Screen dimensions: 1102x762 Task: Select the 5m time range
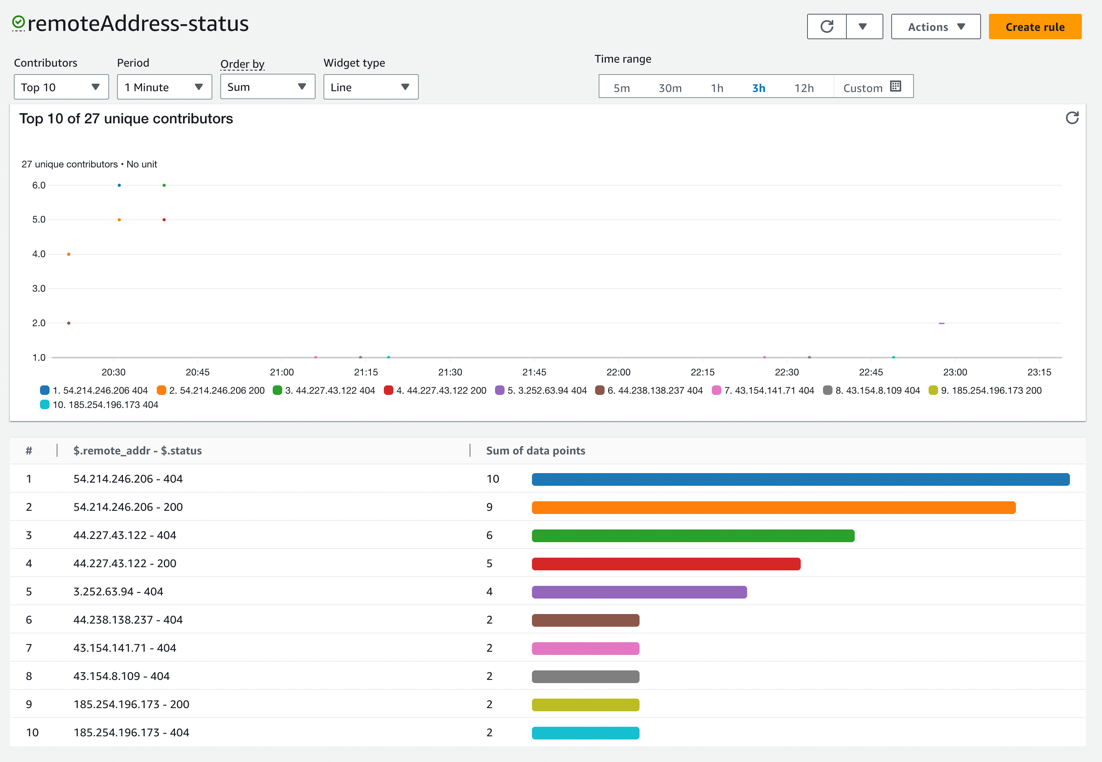tap(621, 87)
